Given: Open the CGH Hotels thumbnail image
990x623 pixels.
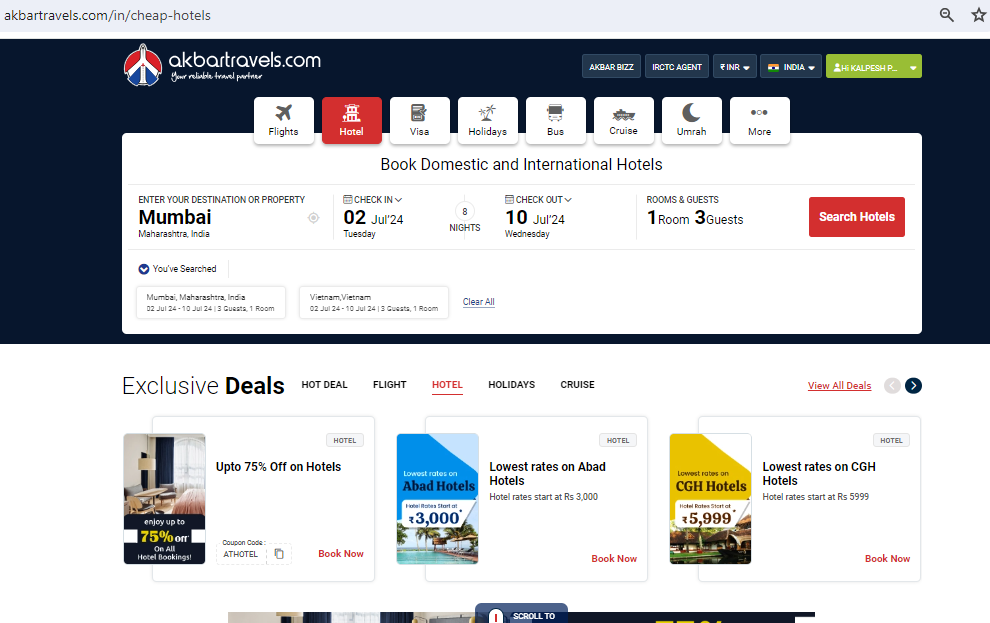Looking at the screenshot, I should click(x=710, y=499).
